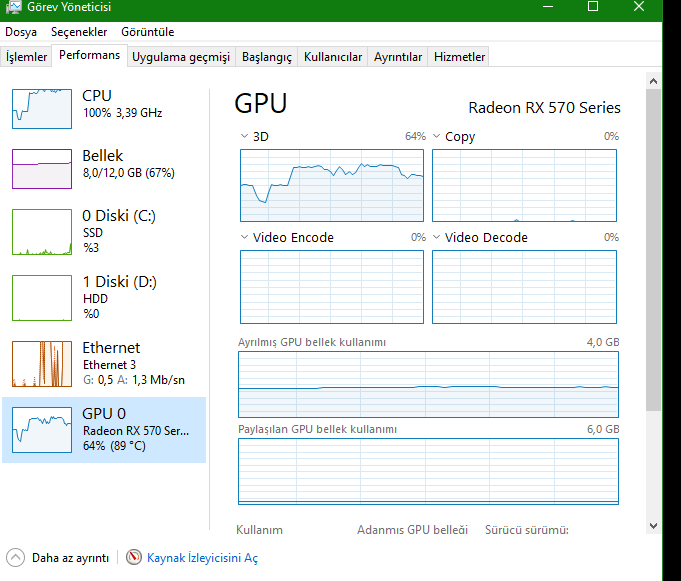Open the Görüntüle menu
The image size is (681, 581).
click(x=148, y=32)
